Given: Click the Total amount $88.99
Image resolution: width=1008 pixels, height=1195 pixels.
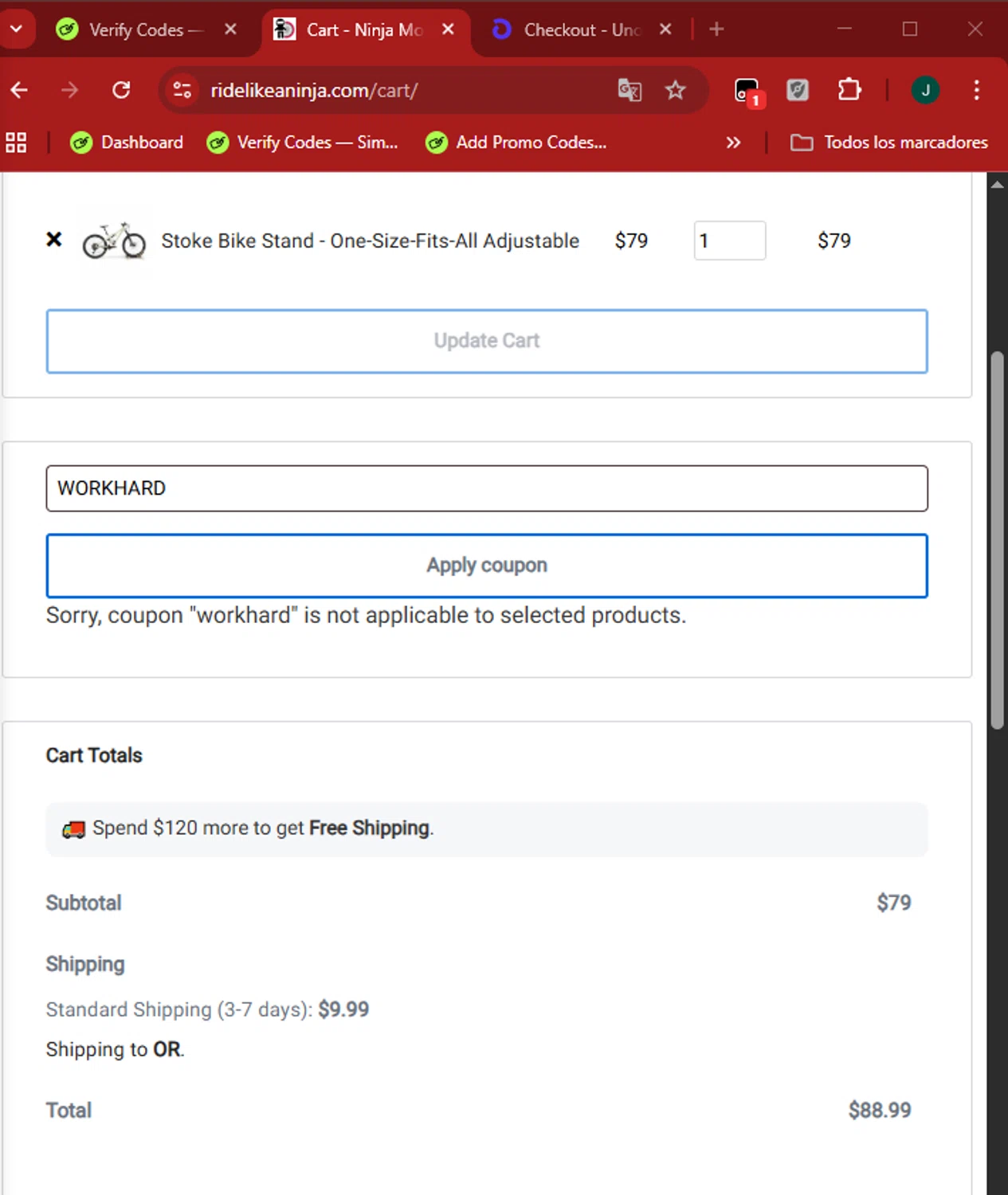Looking at the screenshot, I should 880,1110.
